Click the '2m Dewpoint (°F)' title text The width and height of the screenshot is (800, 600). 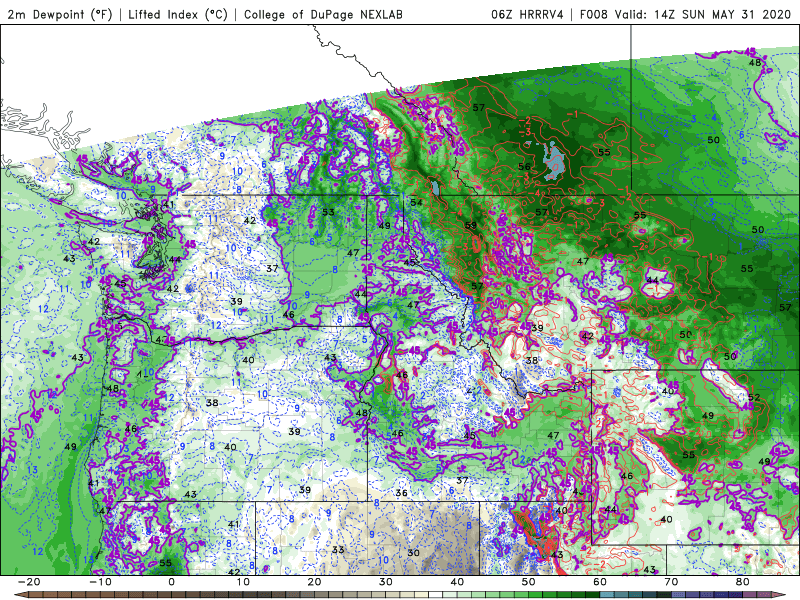point(59,14)
